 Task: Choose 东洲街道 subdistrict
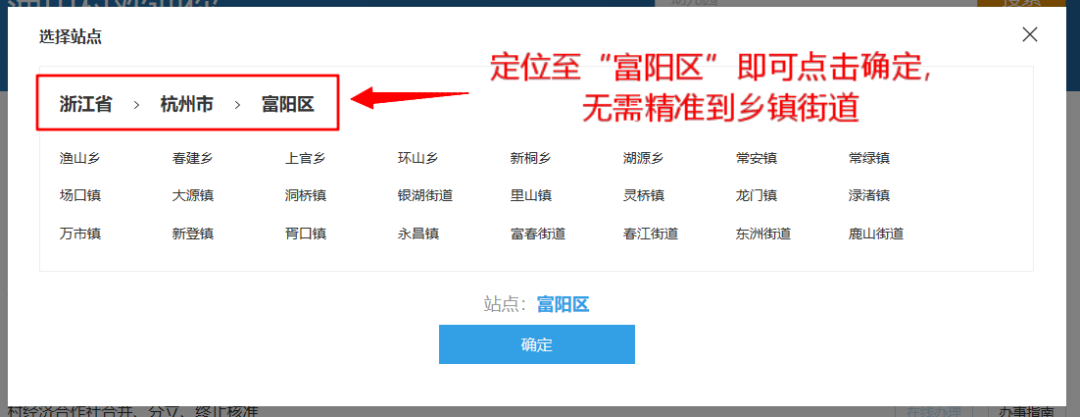763,234
